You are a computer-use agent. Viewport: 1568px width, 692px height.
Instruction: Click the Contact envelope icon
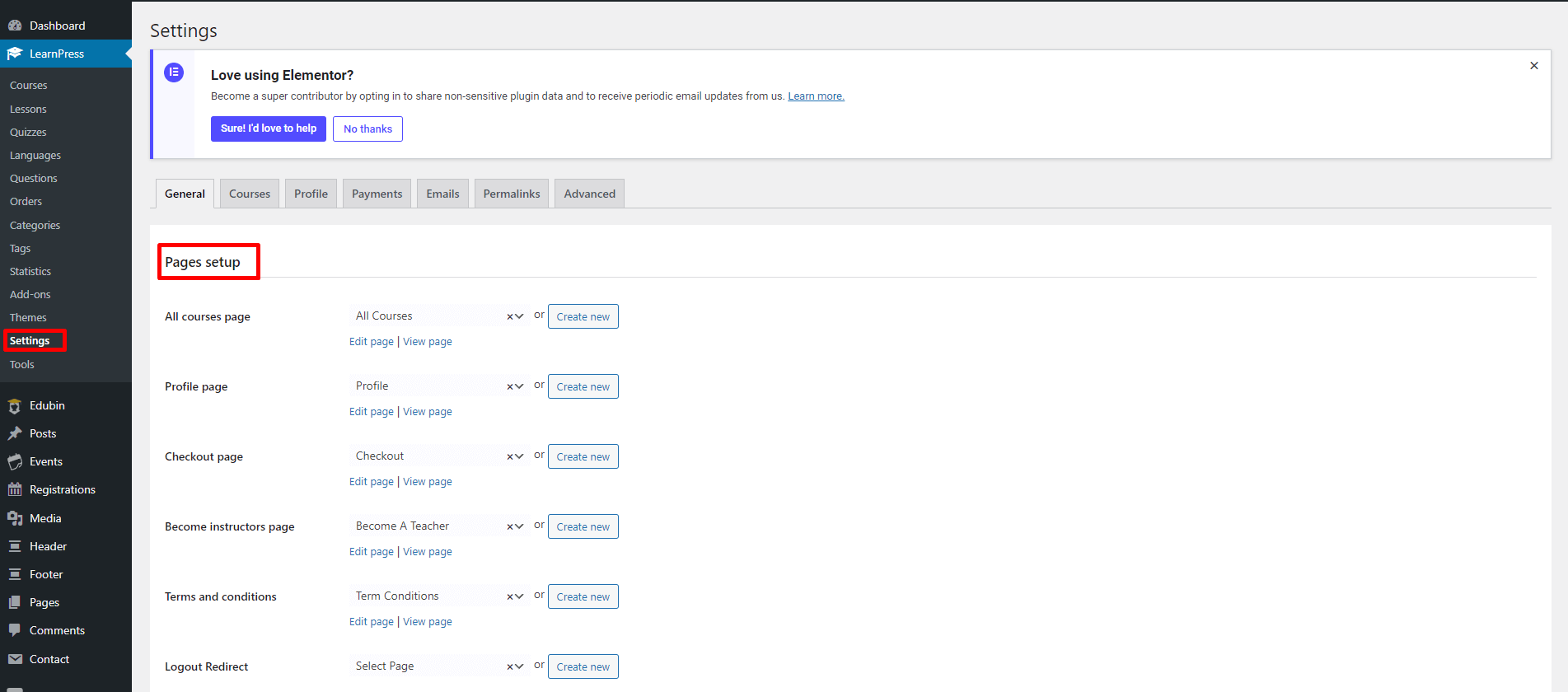click(x=15, y=659)
